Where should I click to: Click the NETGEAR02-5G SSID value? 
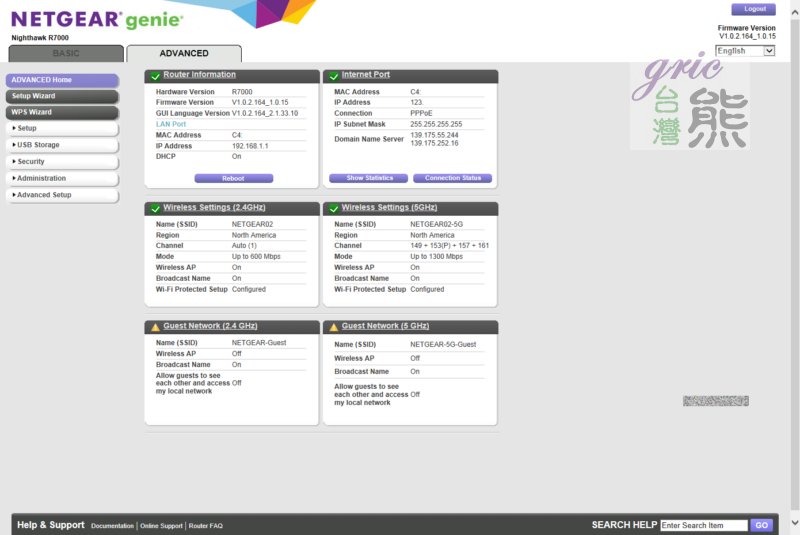437,224
